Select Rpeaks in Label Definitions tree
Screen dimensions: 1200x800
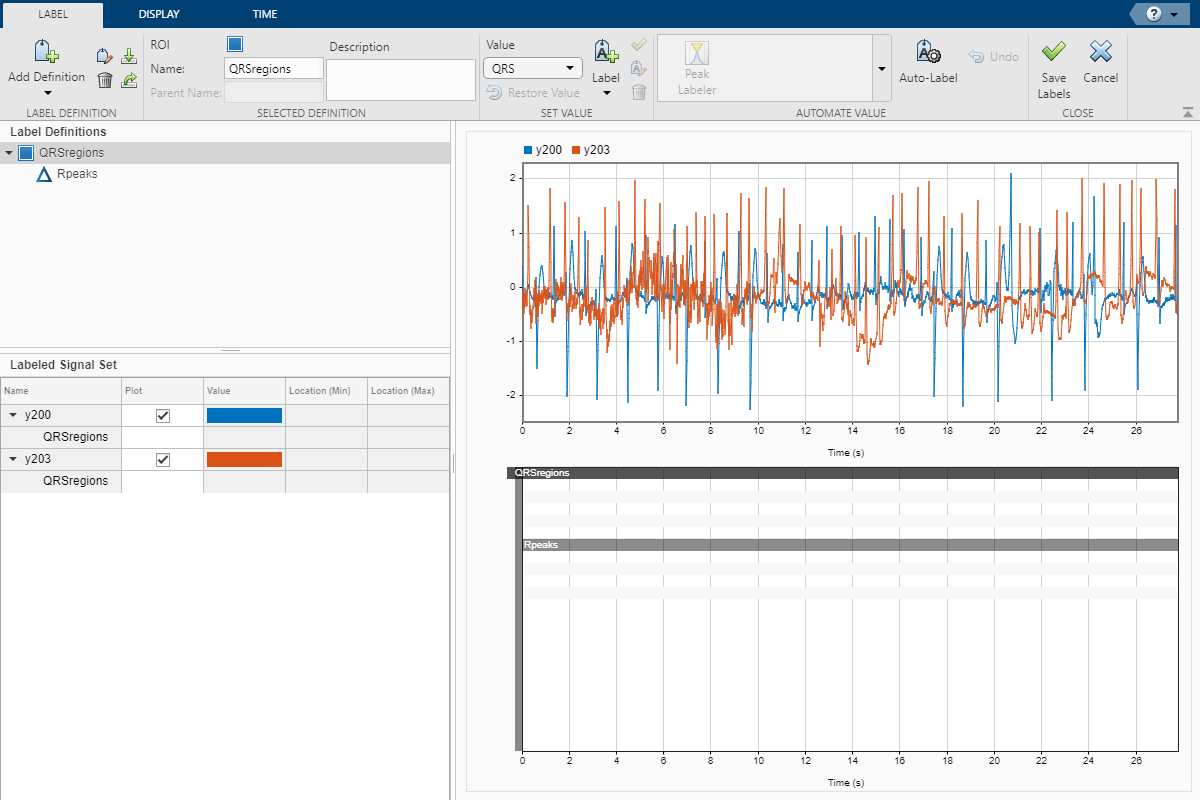coord(77,174)
